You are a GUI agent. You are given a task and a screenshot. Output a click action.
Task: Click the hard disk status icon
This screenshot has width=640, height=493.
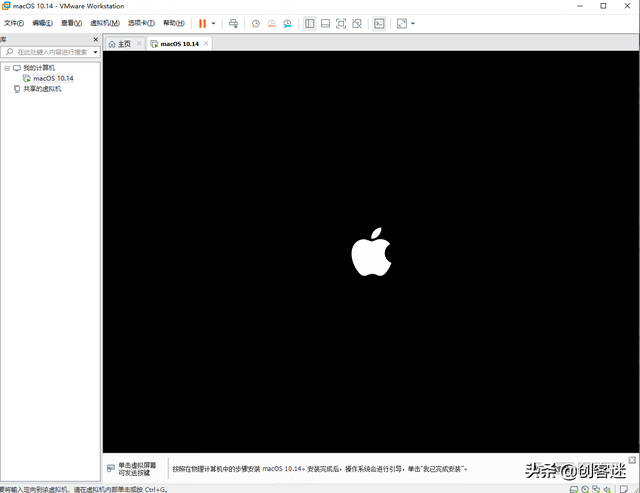573,489
